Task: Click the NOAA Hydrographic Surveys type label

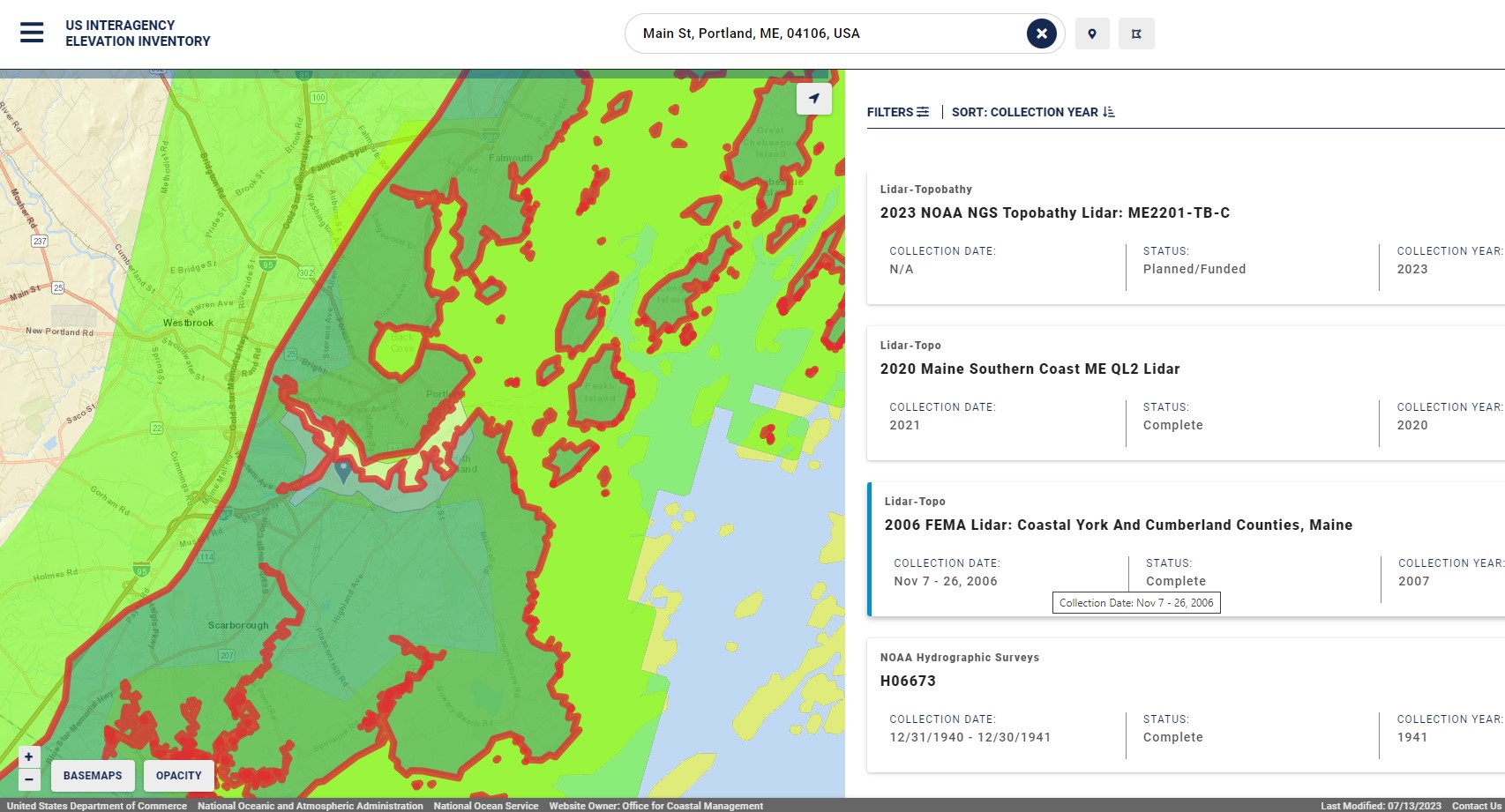Action: click(x=960, y=658)
